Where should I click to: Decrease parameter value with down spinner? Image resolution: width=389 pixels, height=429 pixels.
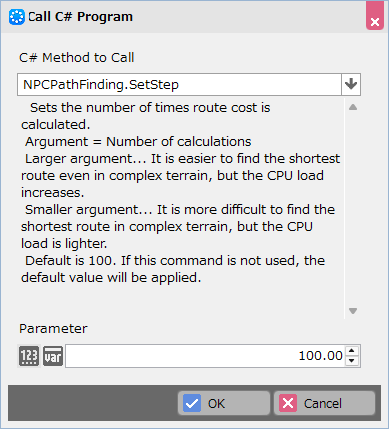pyautogui.click(x=352, y=361)
